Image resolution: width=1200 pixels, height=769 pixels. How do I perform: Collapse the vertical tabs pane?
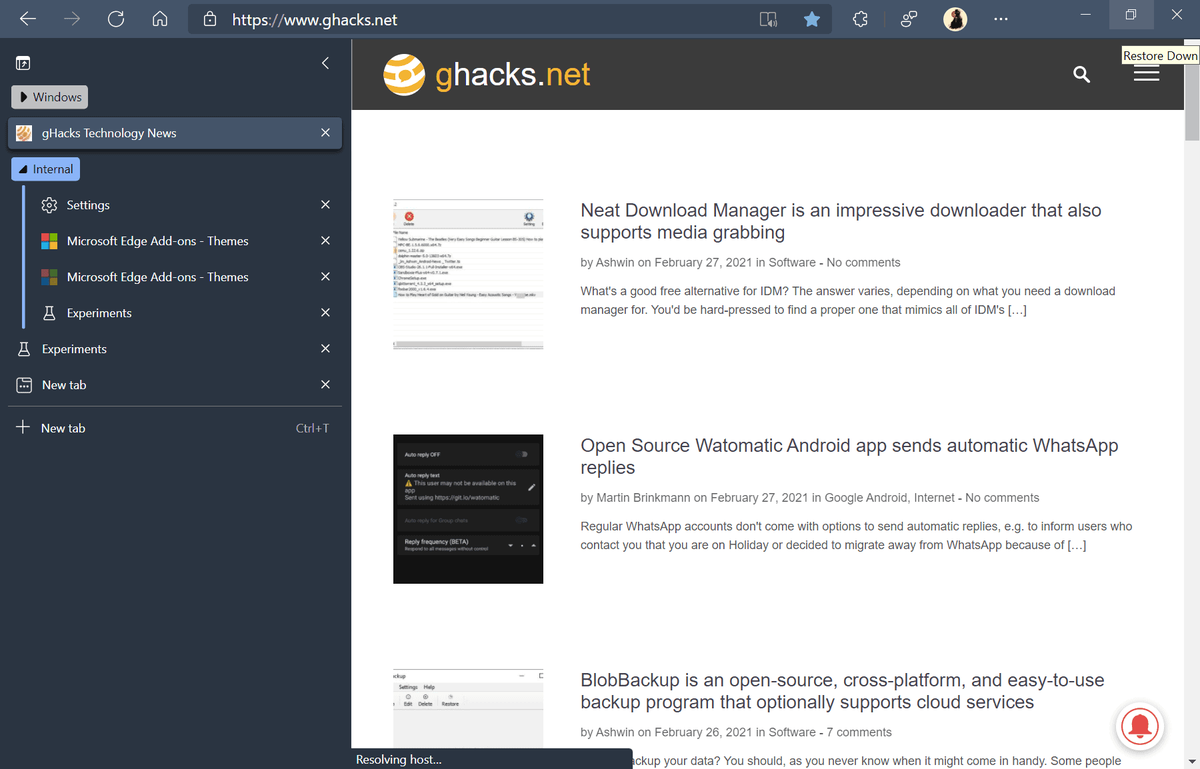325,63
